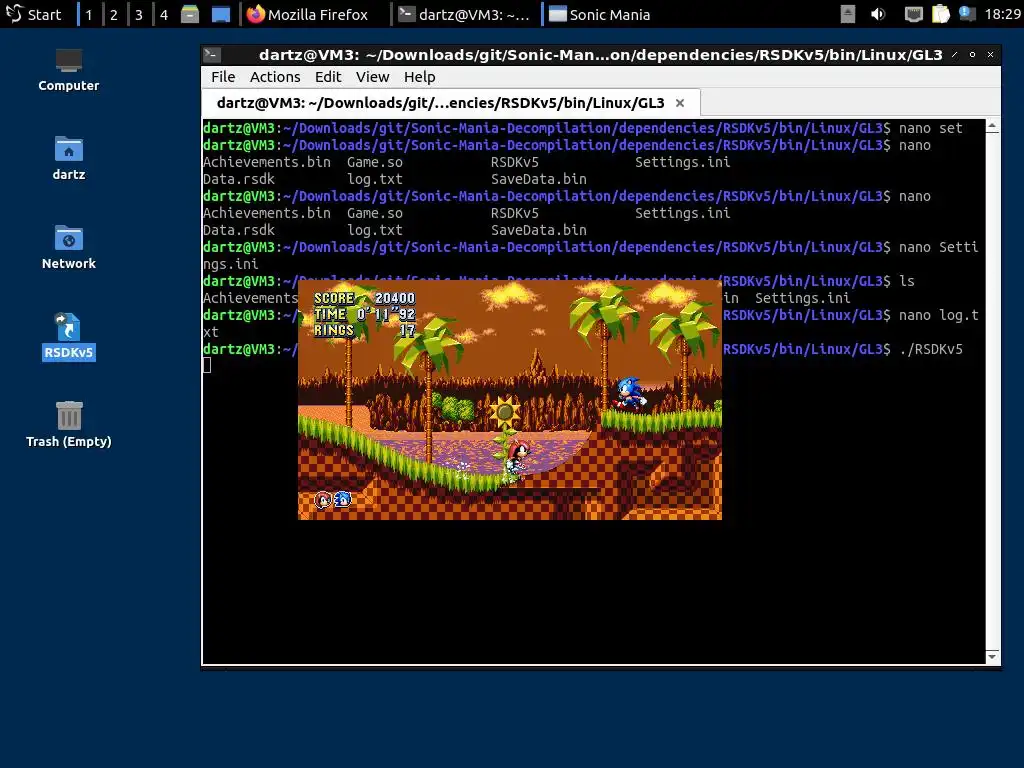Open the terminal File menu
The image size is (1024, 768).
pos(223,77)
